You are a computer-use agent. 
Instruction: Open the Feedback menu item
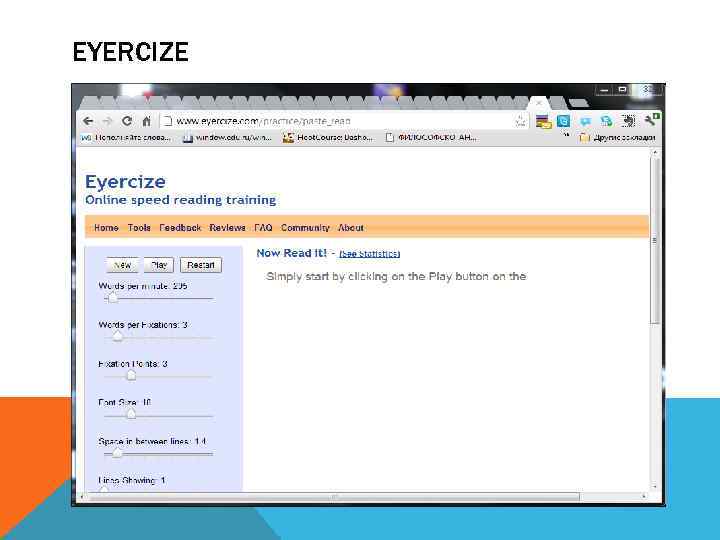point(180,228)
